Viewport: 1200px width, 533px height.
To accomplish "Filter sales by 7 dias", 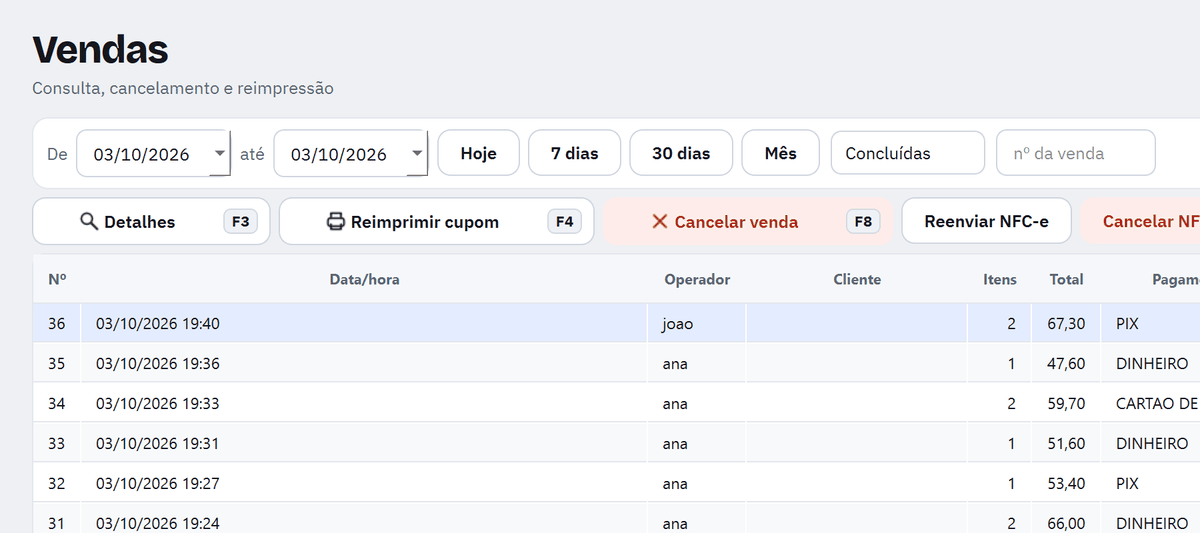I will pos(575,154).
